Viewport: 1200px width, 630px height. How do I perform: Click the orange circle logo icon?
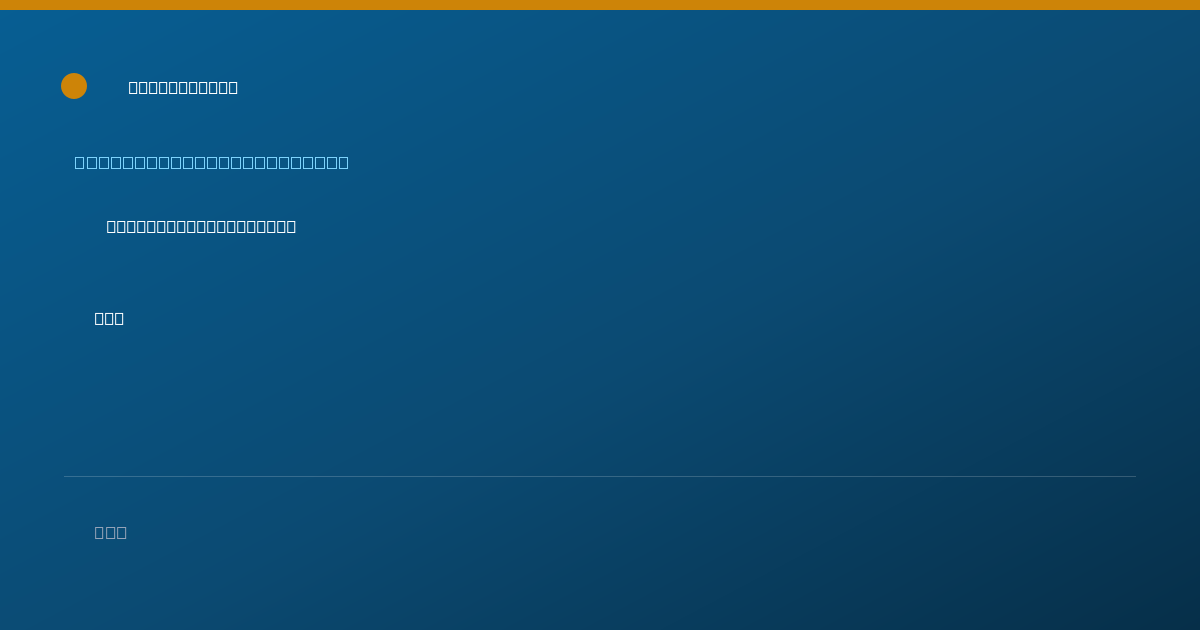pyautogui.click(x=74, y=86)
